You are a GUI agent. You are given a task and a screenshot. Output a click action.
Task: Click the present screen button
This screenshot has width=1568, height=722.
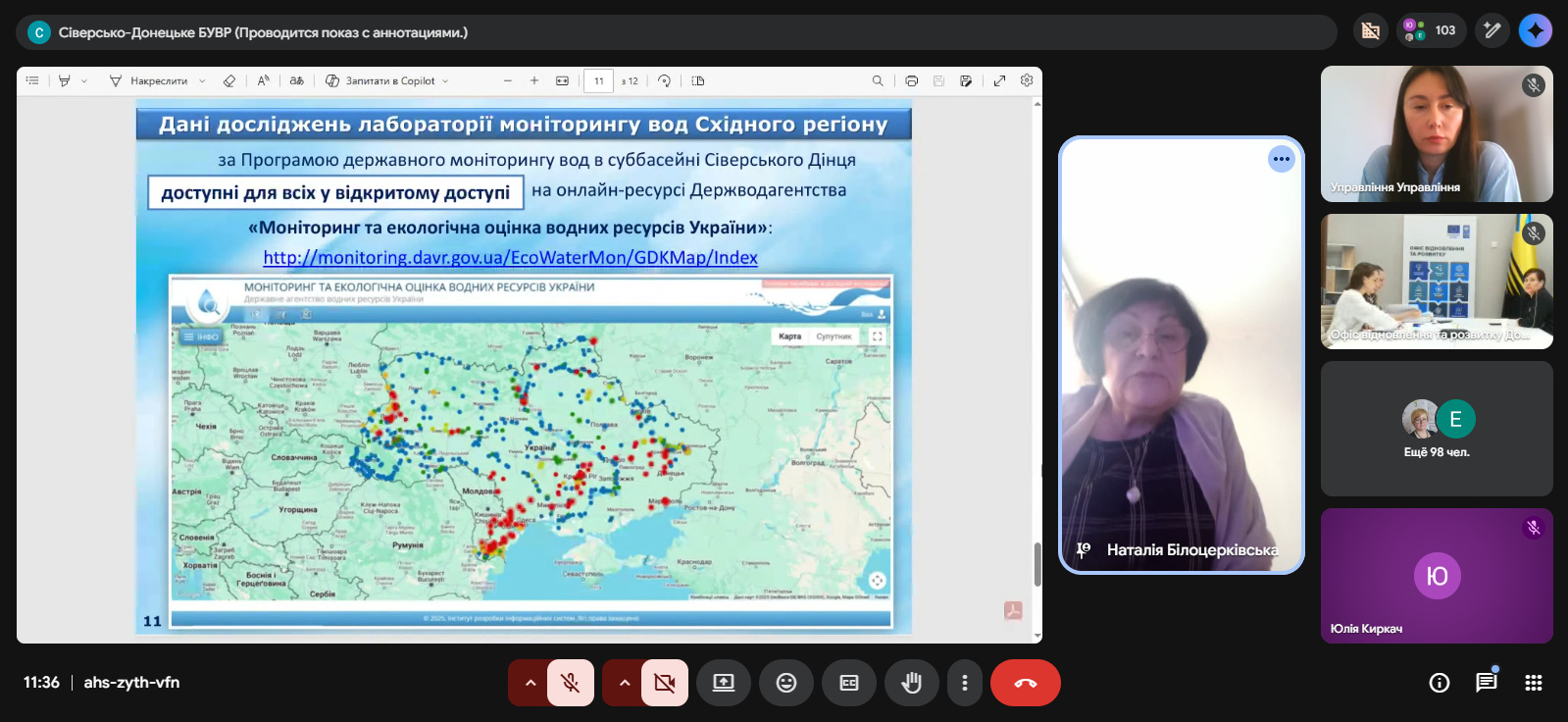click(723, 683)
